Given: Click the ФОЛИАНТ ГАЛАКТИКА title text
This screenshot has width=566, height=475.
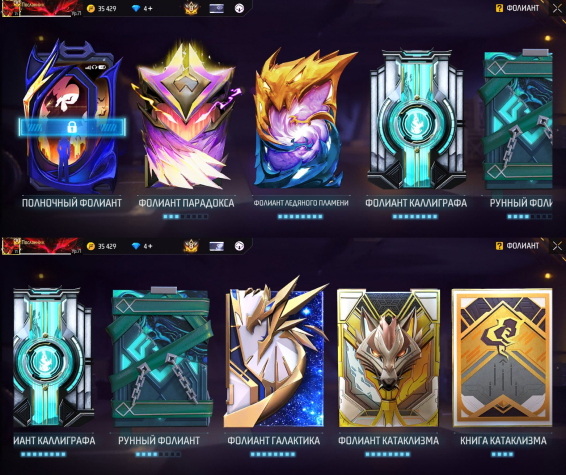Looking at the screenshot, I should [274, 441].
